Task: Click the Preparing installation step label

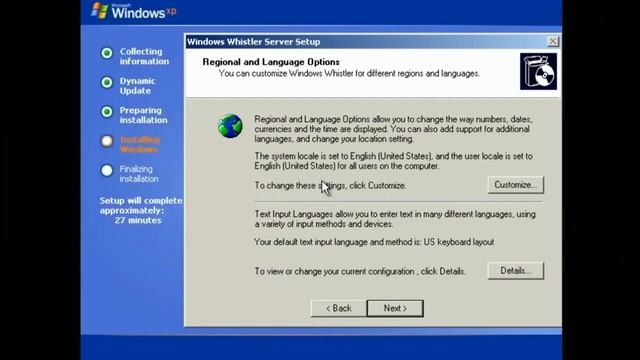Action: 143,115
